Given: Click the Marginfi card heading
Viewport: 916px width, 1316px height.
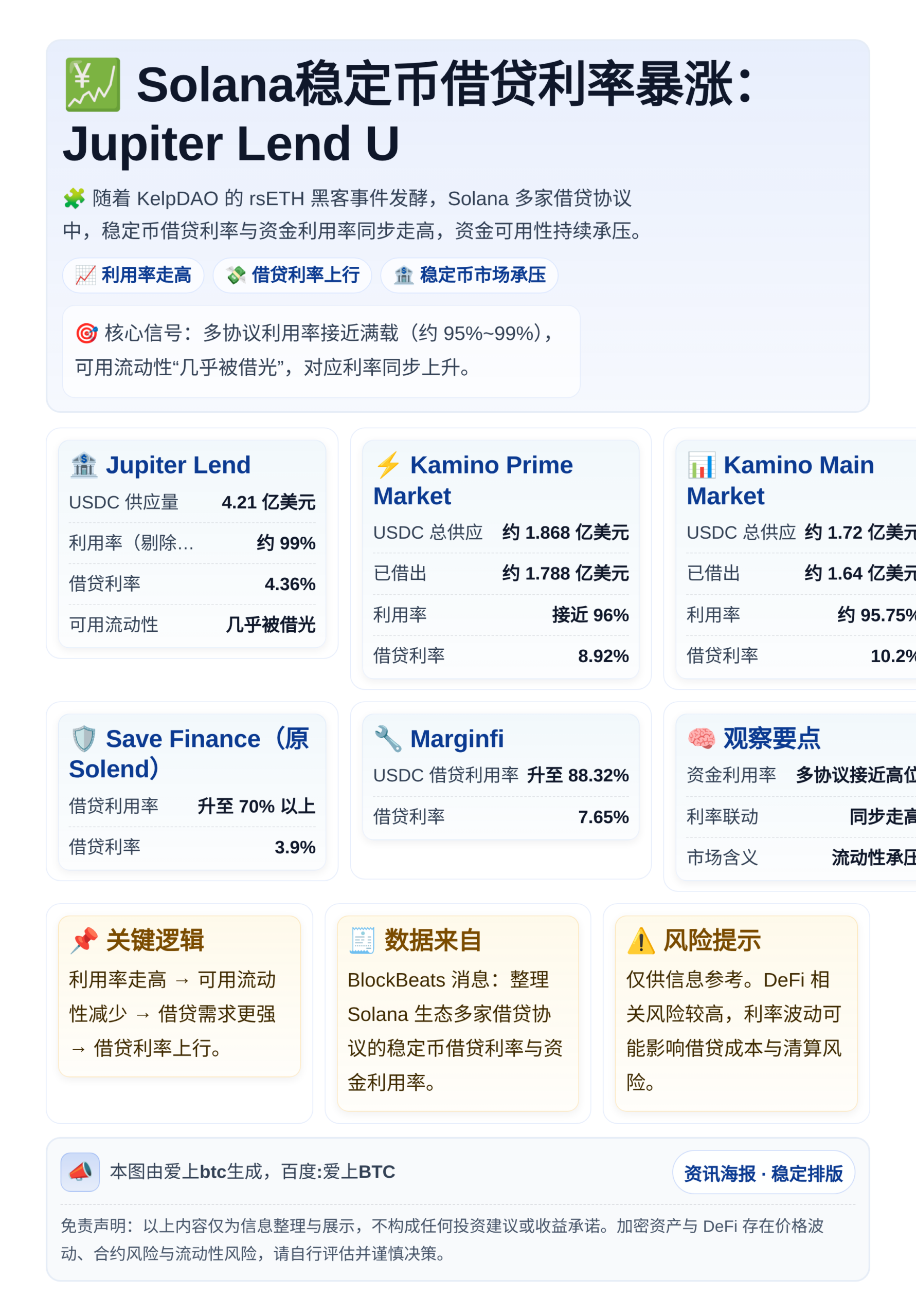Looking at the screenshot, I should tap(457, 739).
